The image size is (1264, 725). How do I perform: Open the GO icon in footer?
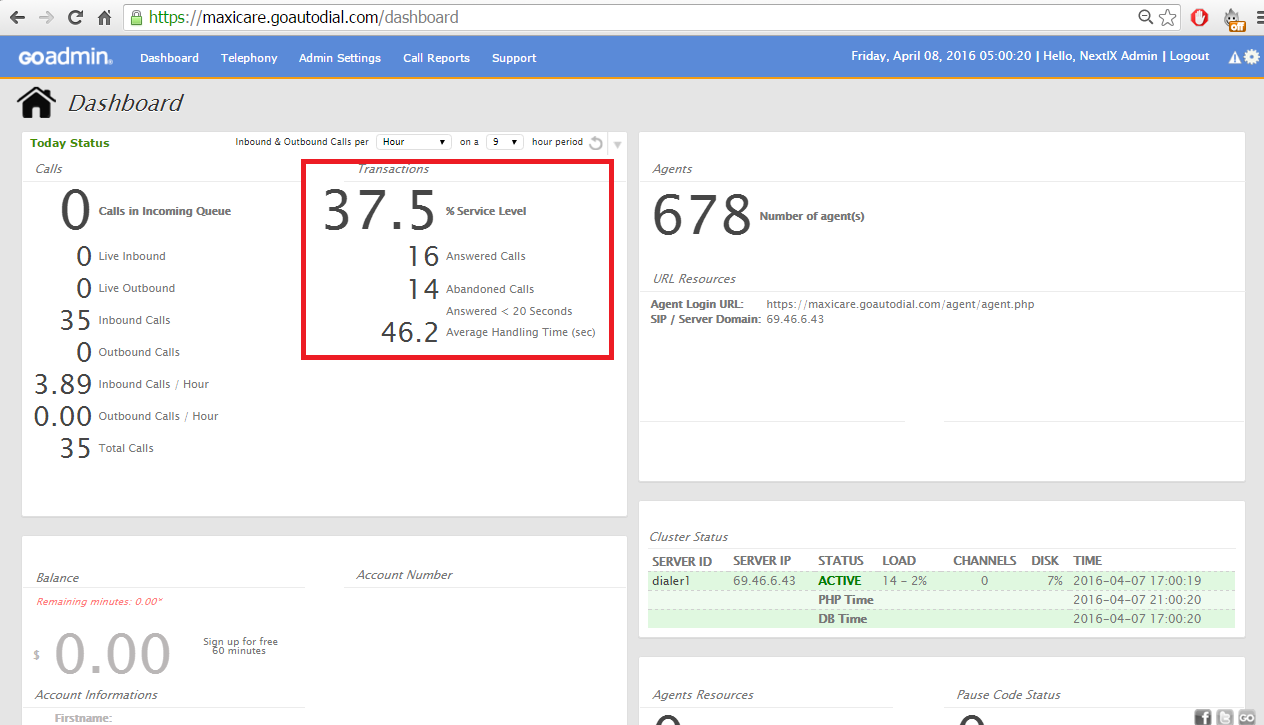[x=1247, y=716]
